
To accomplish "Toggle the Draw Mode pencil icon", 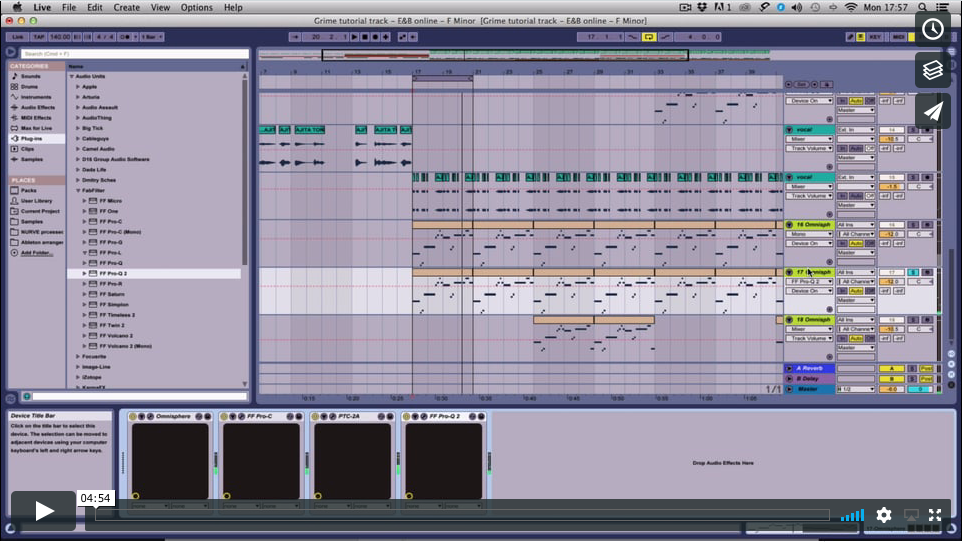I will pos(850,37).
